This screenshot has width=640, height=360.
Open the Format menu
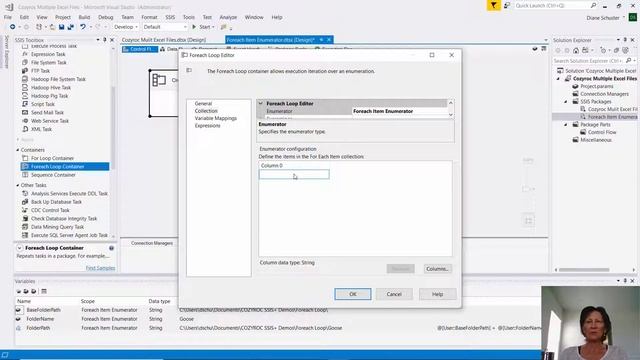tap(149, 17)
